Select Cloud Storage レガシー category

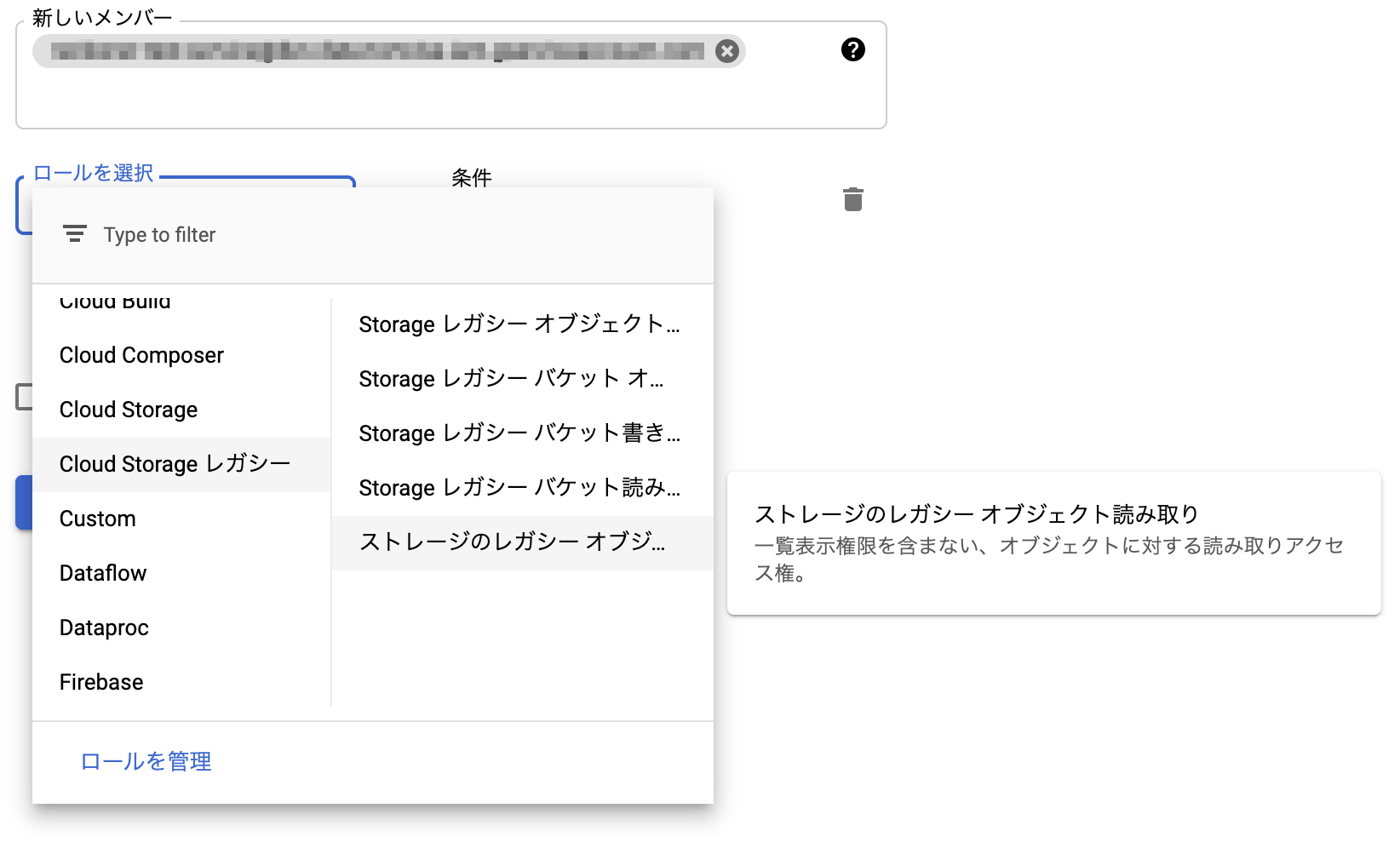181,464
